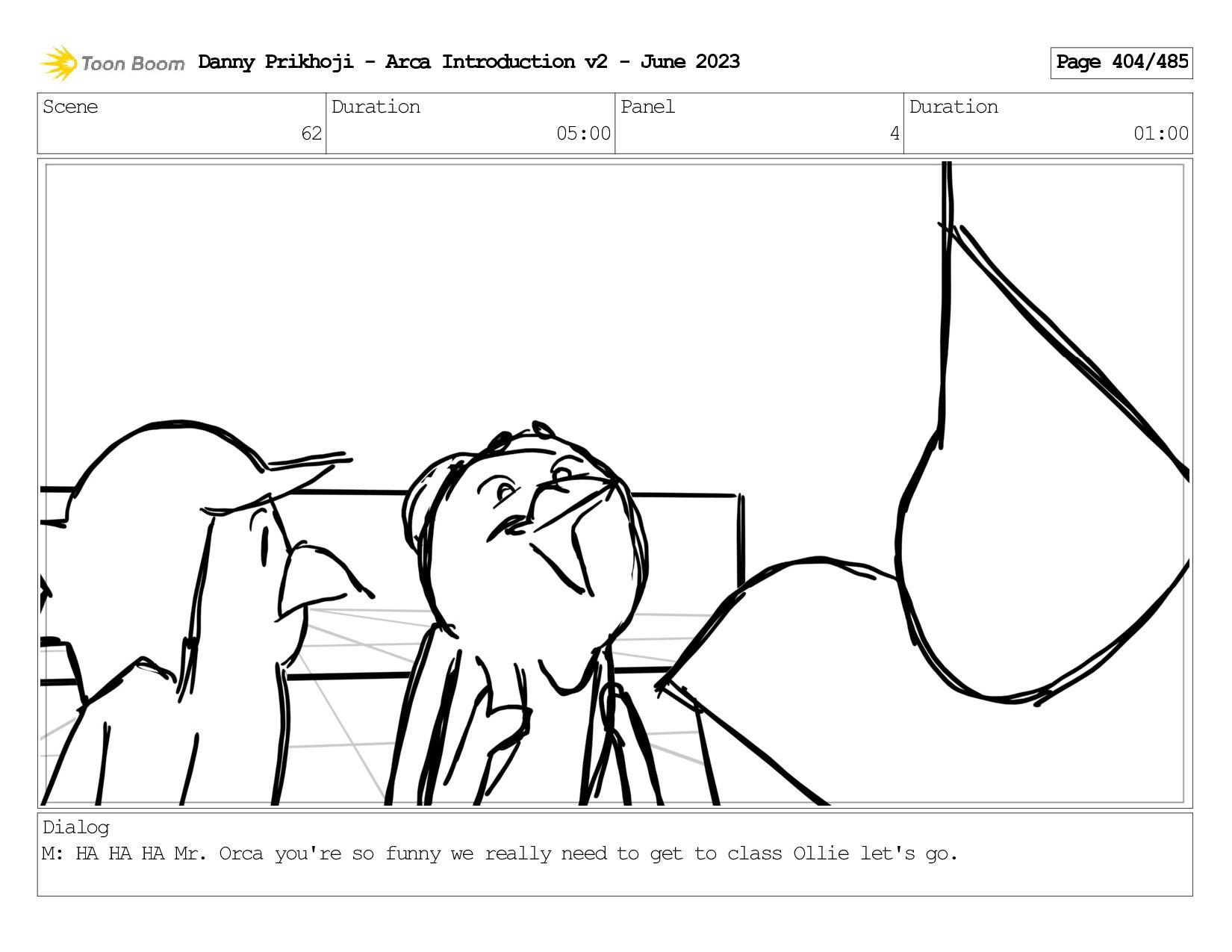1232x952 pixels.
Task: Click panel duration value '01:00'
Action: 1160,134
